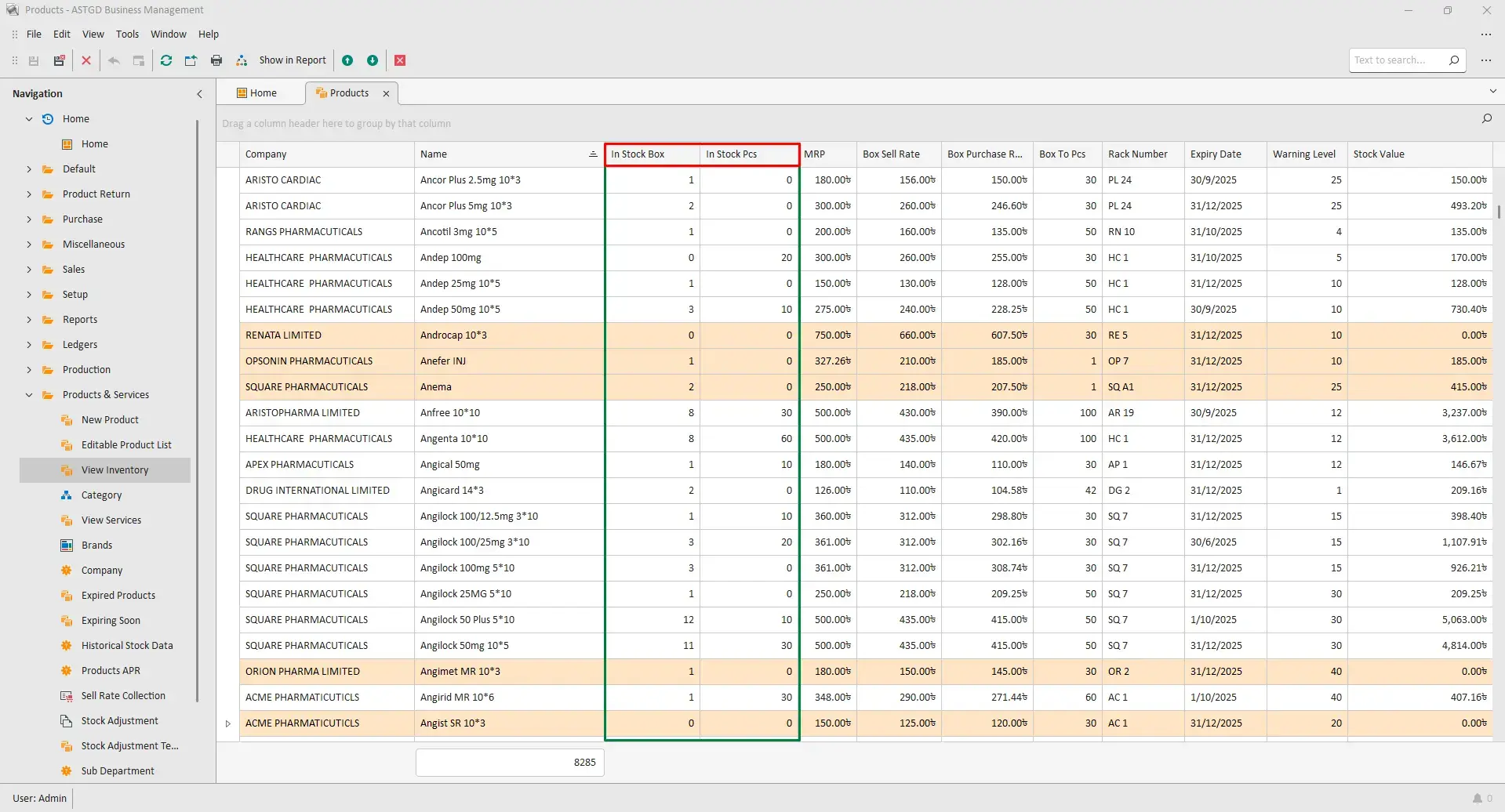
Task: Expand the Purchase folder
Action: pyautogui.click(x=29, y=219)
